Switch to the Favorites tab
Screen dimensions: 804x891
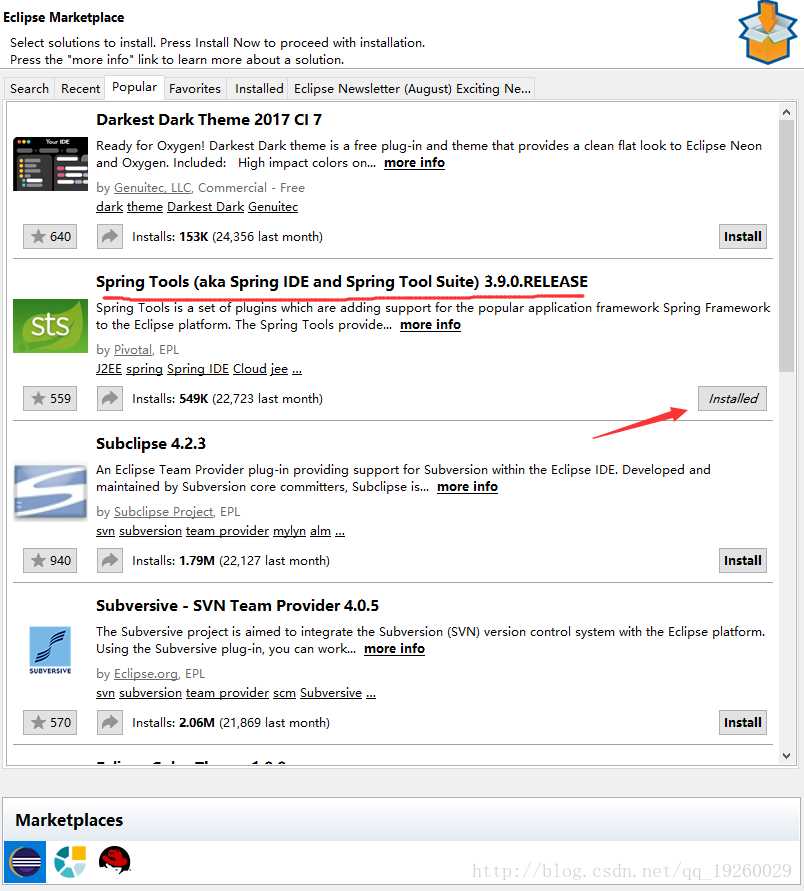point(195,88)
